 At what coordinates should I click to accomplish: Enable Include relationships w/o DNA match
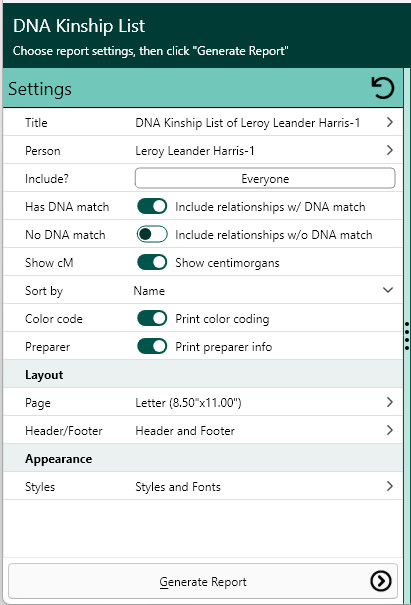[152, 234]
